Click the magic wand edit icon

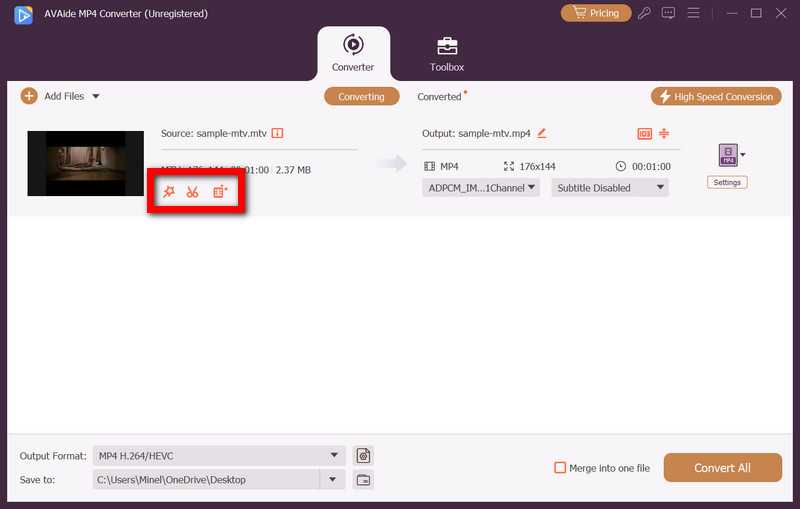click(169, 191)
